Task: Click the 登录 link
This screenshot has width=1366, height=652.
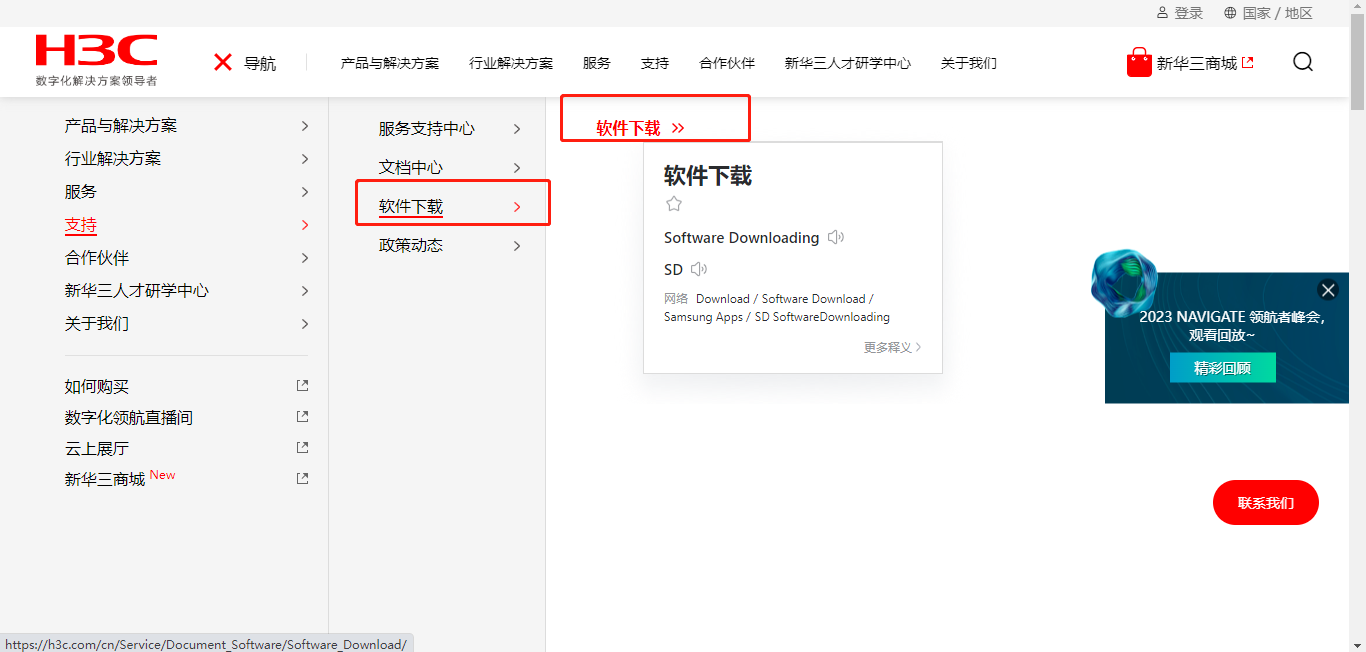Action: tap(1189, 13)
